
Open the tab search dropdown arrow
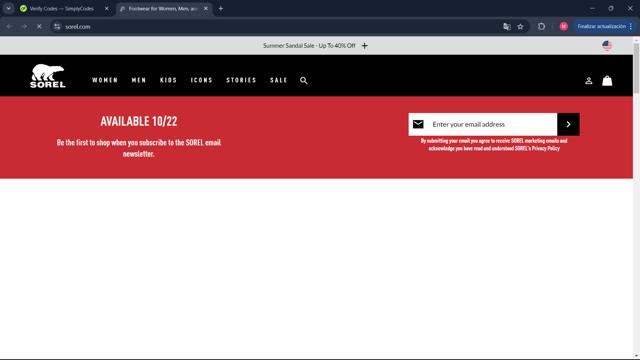tap(9, 9)
